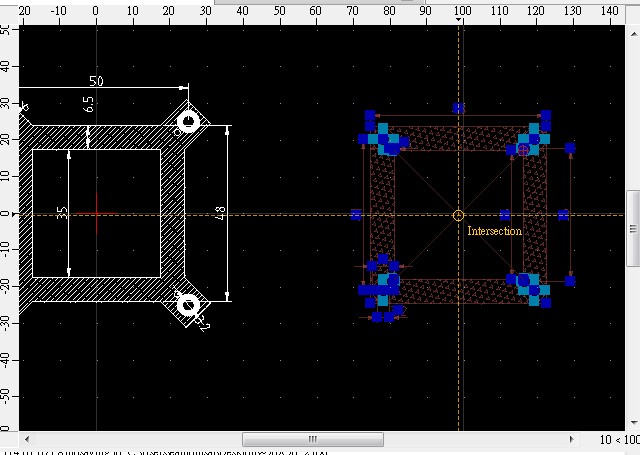Click the magenta circled grip at top-right corner
The height and width of the screenshot is (455, 640).
point(523,149)
